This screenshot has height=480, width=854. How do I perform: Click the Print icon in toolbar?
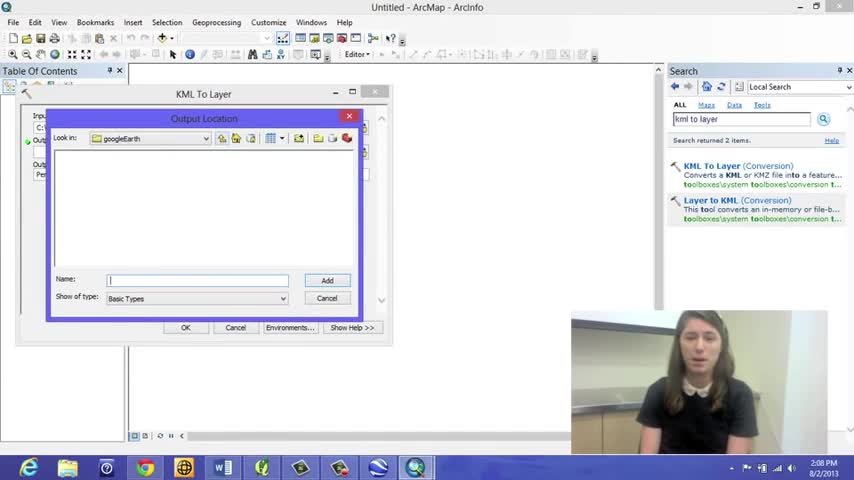[54, 38]
